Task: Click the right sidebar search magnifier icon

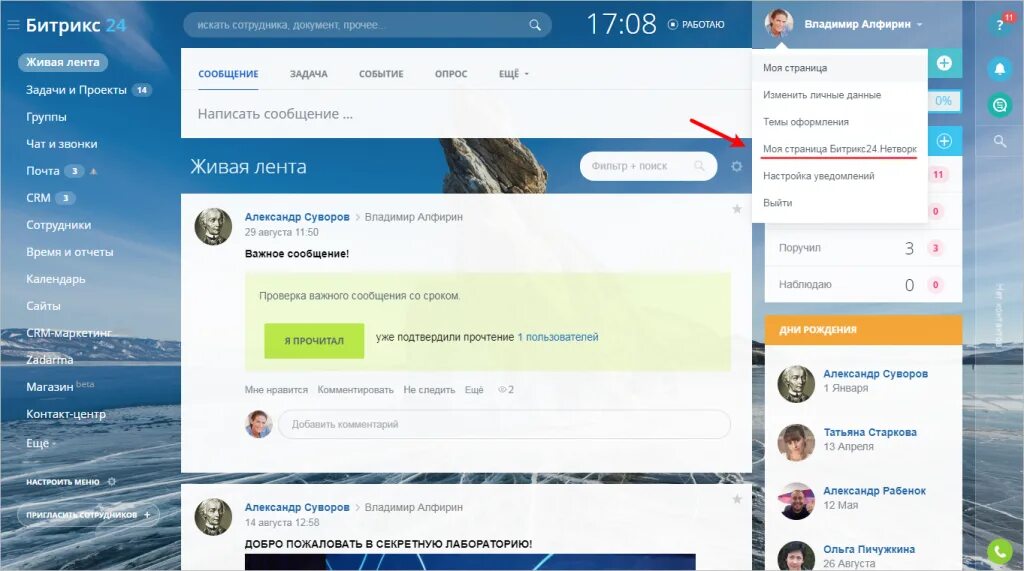Action: click(x=999, y=141)
